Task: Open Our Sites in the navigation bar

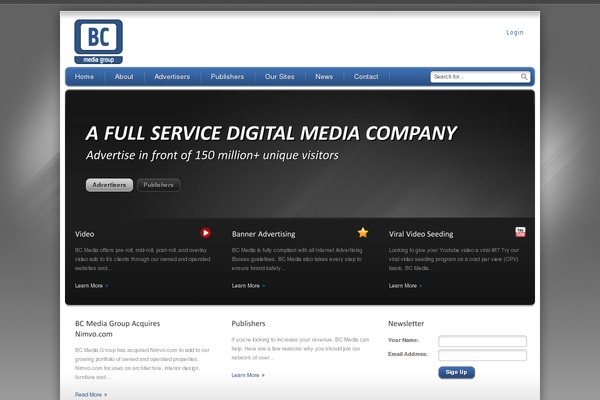Action: [279, 77]
